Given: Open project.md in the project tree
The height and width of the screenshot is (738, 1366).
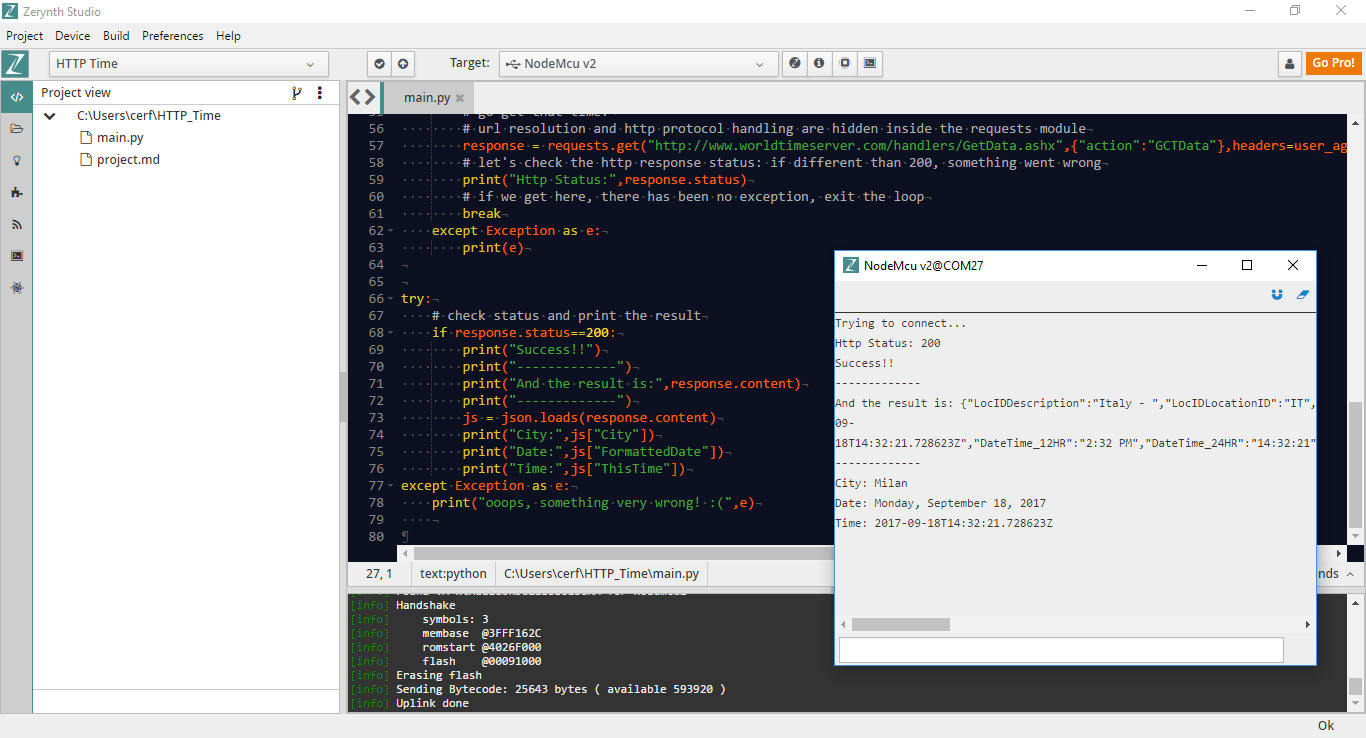Looking at the screenshot, I should [x=128, y=160].
